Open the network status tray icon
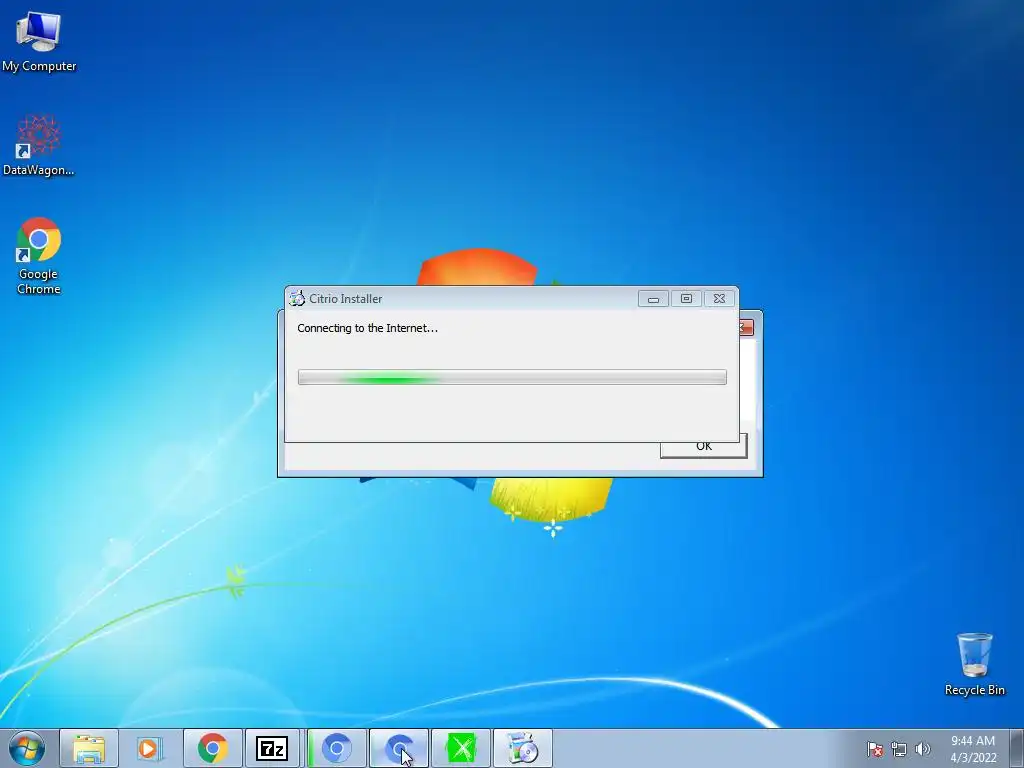 [x=899, y=749]
